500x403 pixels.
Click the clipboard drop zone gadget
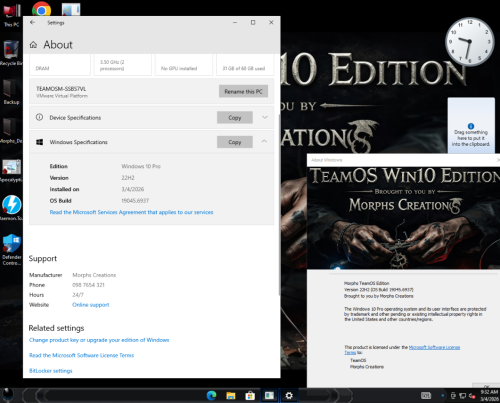pos(471,125)
